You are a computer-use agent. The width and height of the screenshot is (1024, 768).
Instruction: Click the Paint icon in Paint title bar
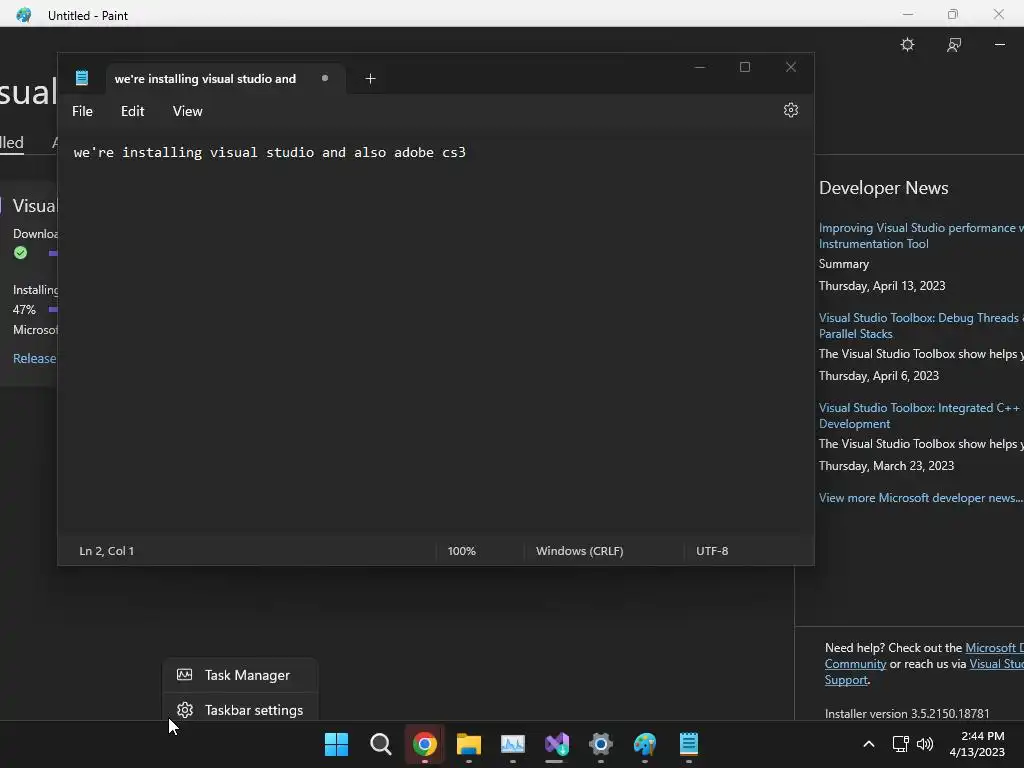tap(24, 14)
